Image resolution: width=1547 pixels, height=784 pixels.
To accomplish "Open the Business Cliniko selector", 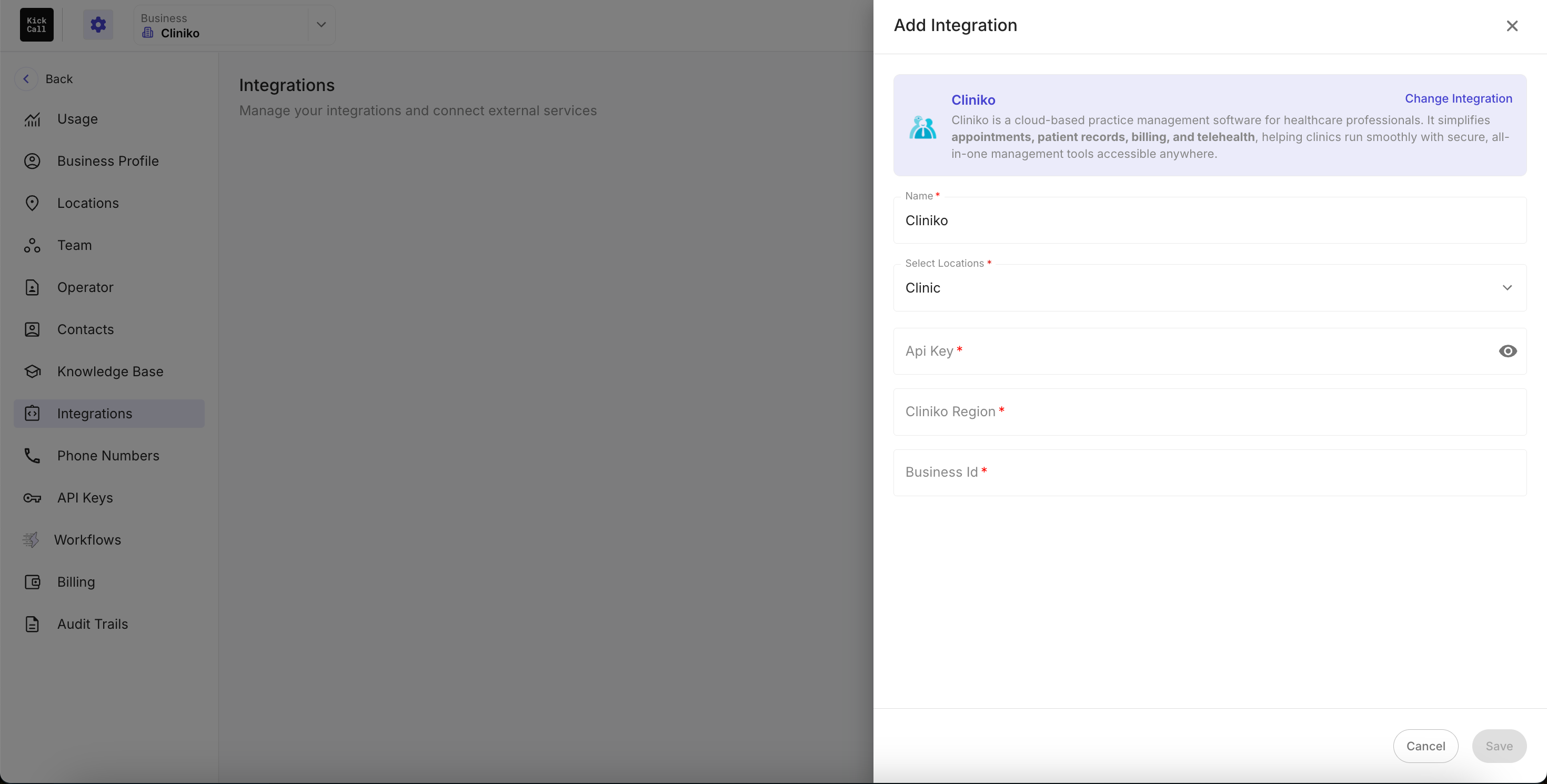I will coord(235,25).
